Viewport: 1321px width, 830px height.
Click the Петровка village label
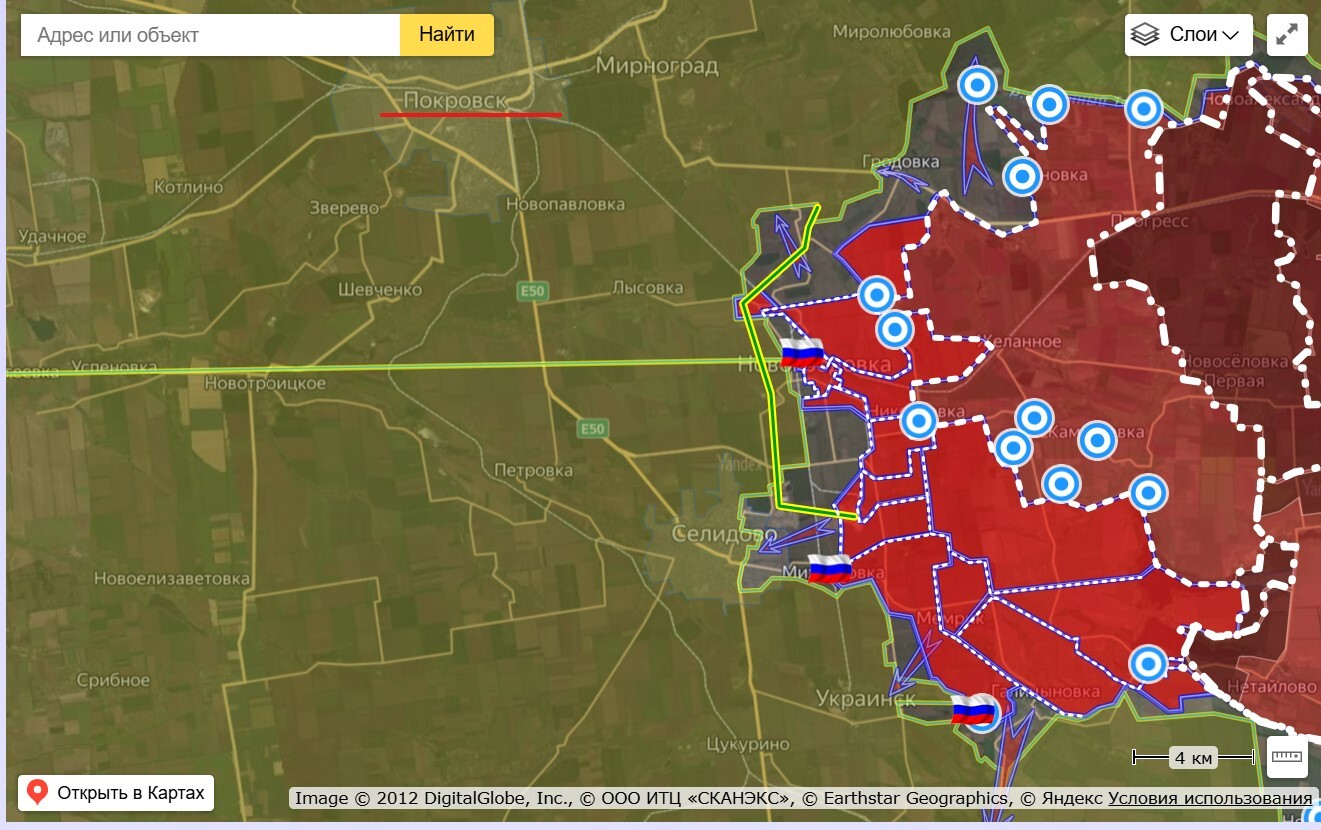click(x=533, y=470)
